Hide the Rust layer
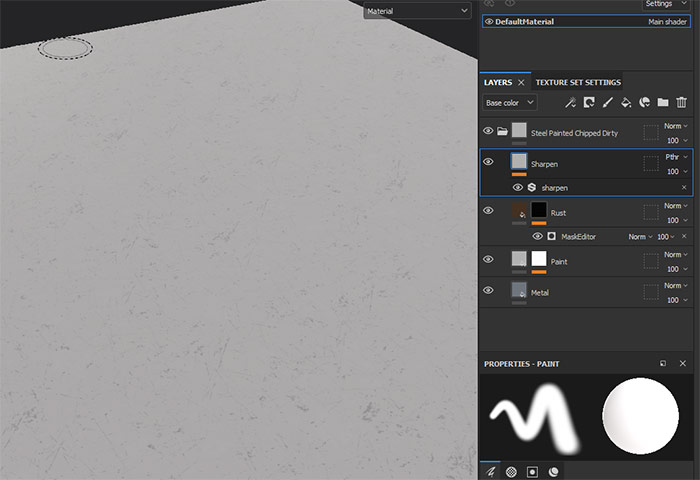 pos(488,211)
